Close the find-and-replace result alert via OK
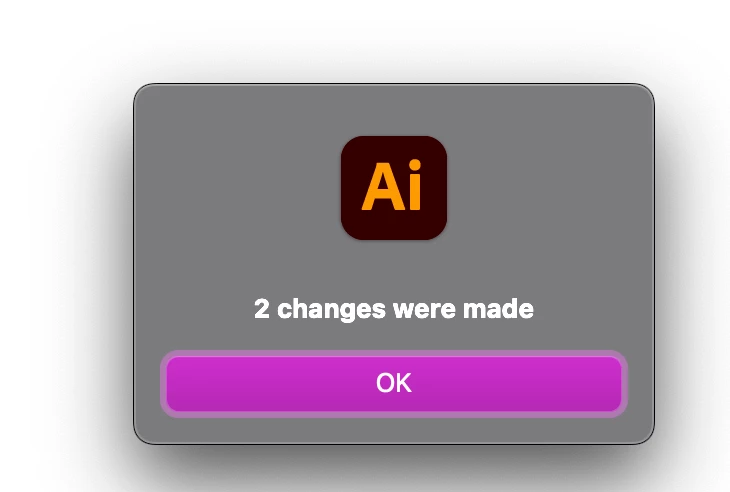The height and width of the screenshot is (492, 730). pos(394,384)
